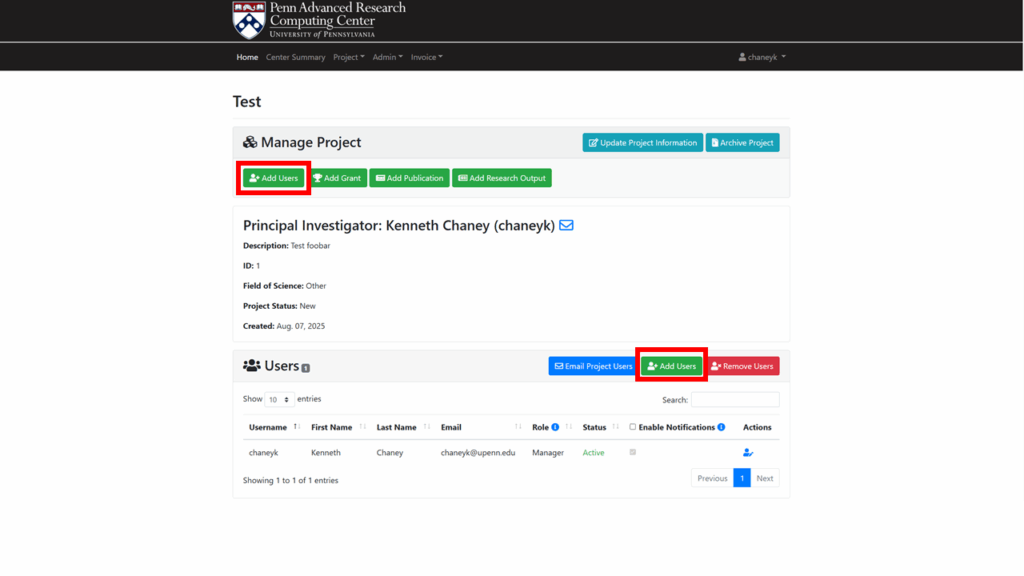Go to the Center Summary page
The height and width of the screenshot is (576, 1024).
295,57
